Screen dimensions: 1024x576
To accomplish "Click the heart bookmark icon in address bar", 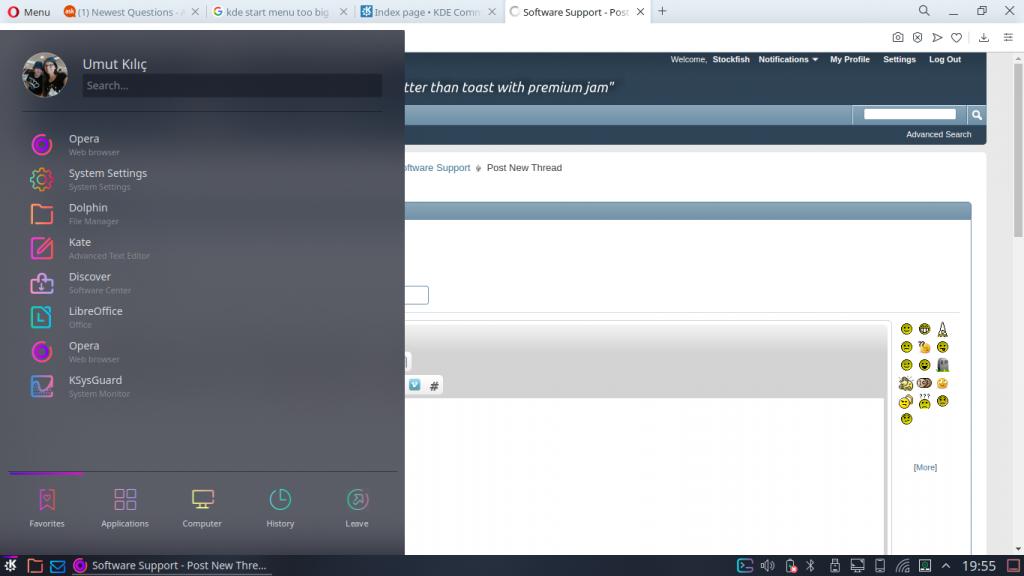I will (956, 37).
